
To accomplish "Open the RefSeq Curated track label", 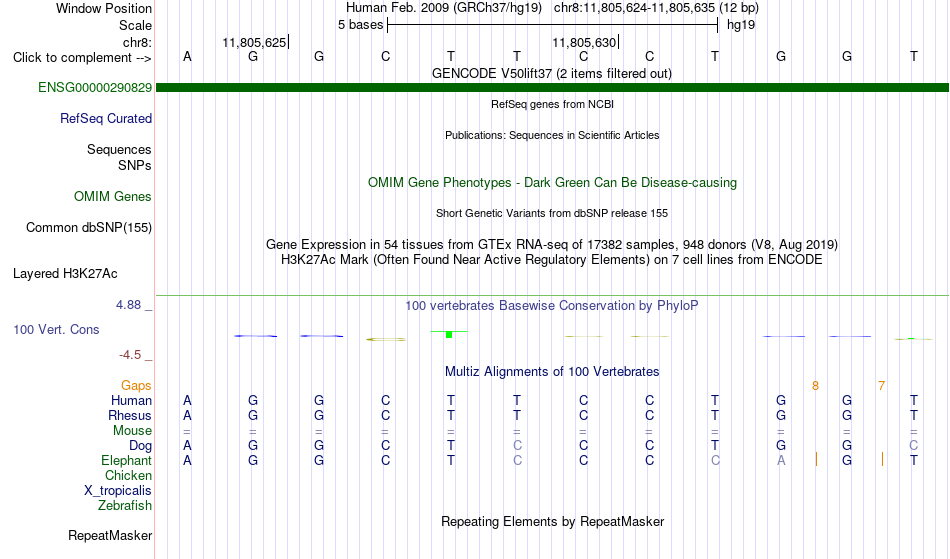I will pos(106,118).
